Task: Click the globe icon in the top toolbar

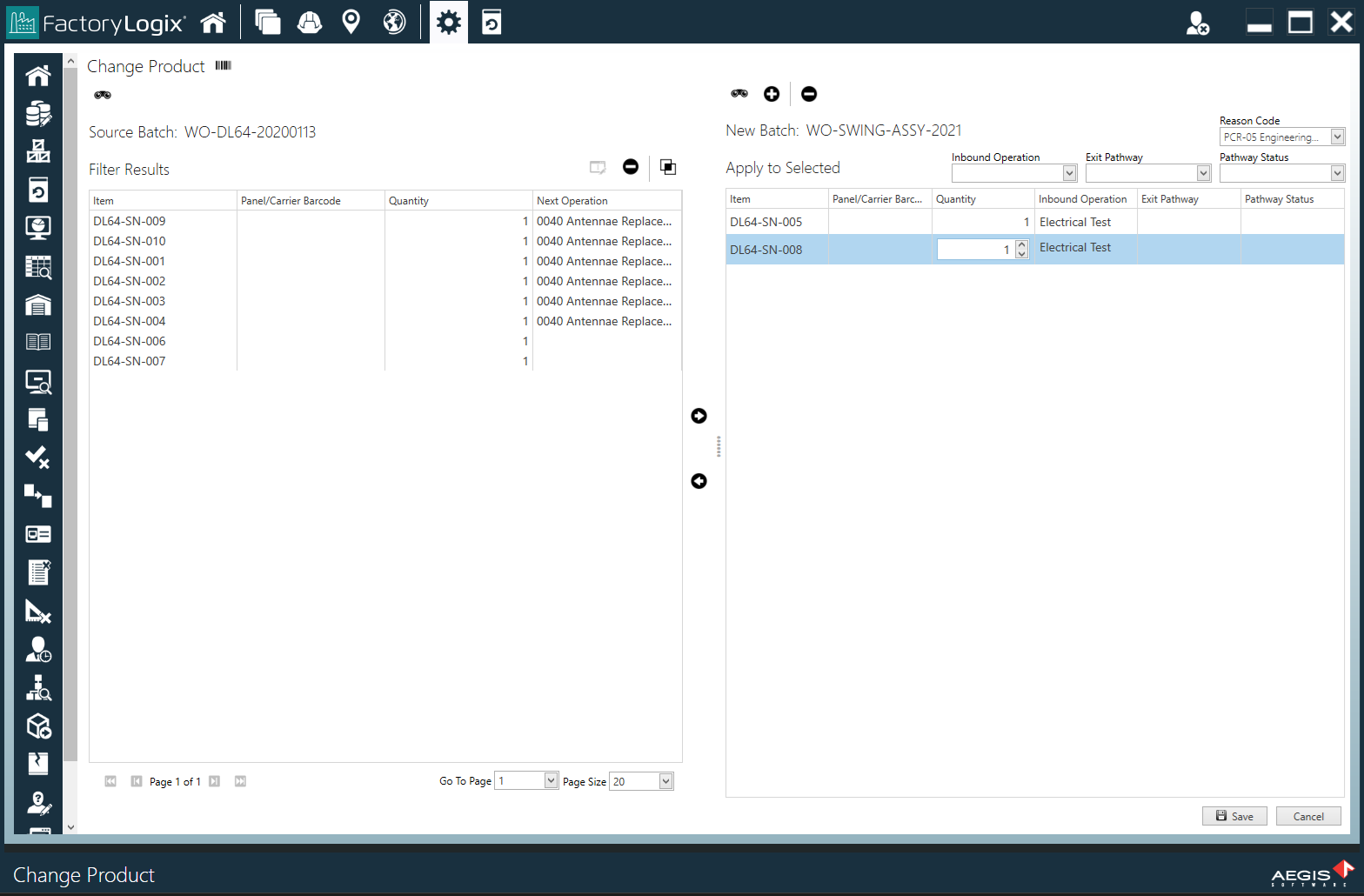Action: click(x=394, y=22)
